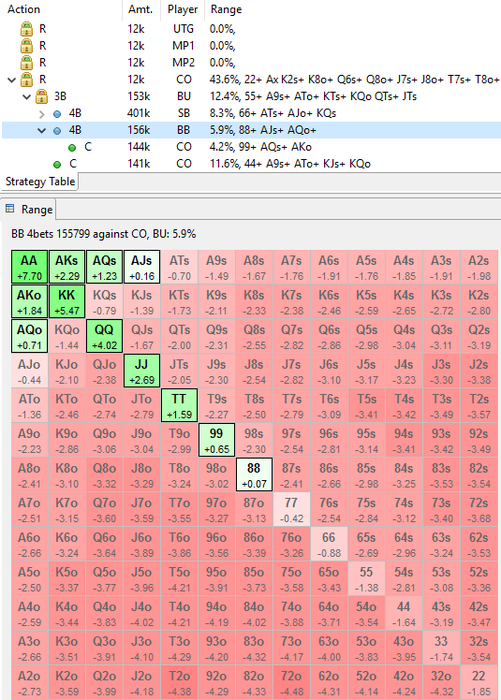Collapse the CO raise tree node
The image size is (501, 700).
pyautogui.click(x=12, y=80)
